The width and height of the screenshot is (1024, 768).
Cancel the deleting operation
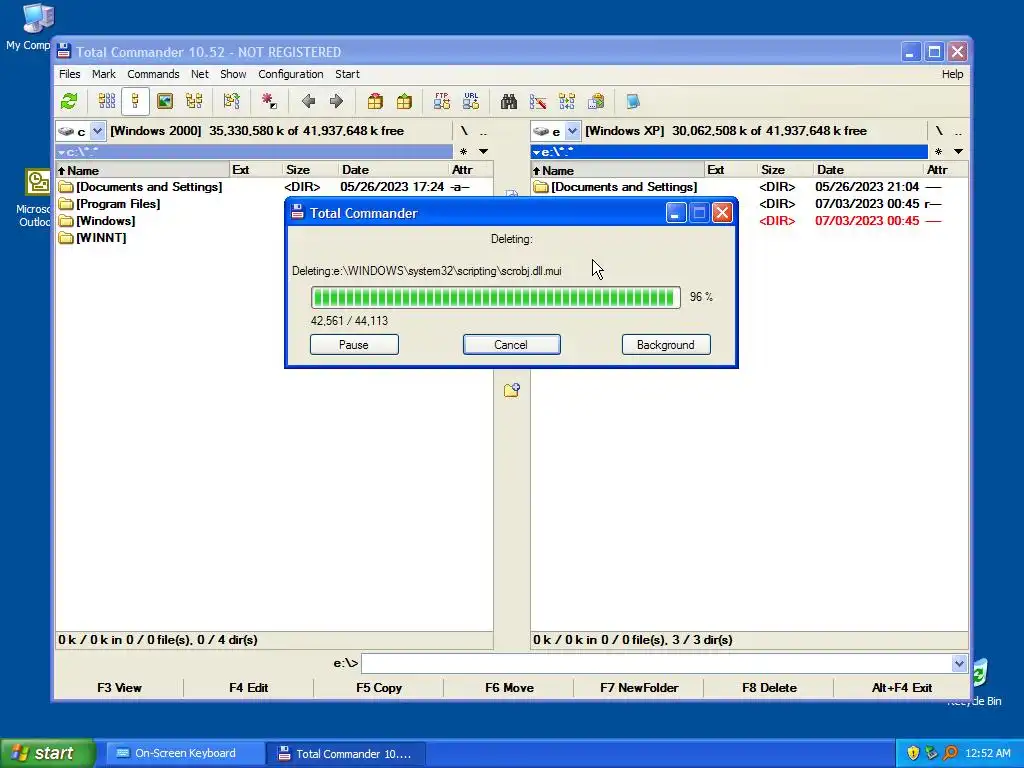point(511,345)
